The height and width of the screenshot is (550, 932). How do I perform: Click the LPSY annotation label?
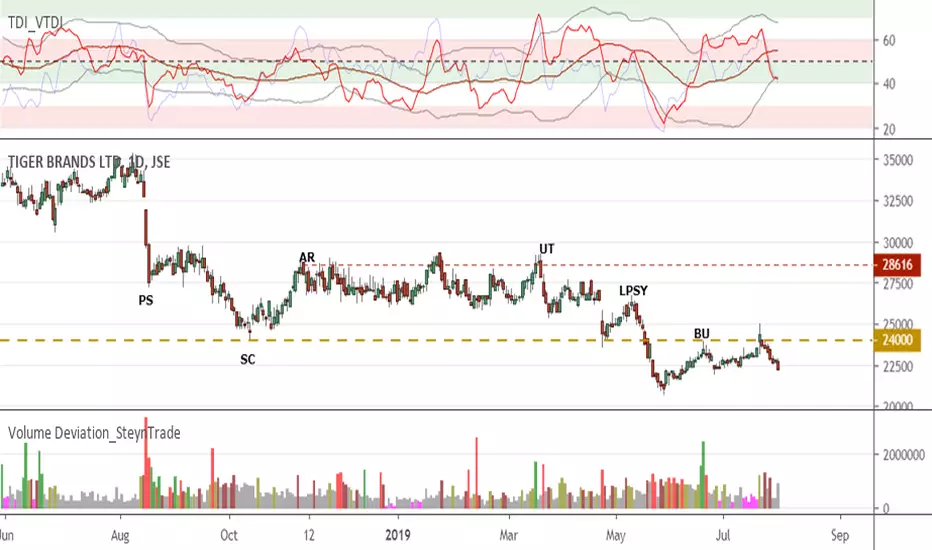click(634, 291)
